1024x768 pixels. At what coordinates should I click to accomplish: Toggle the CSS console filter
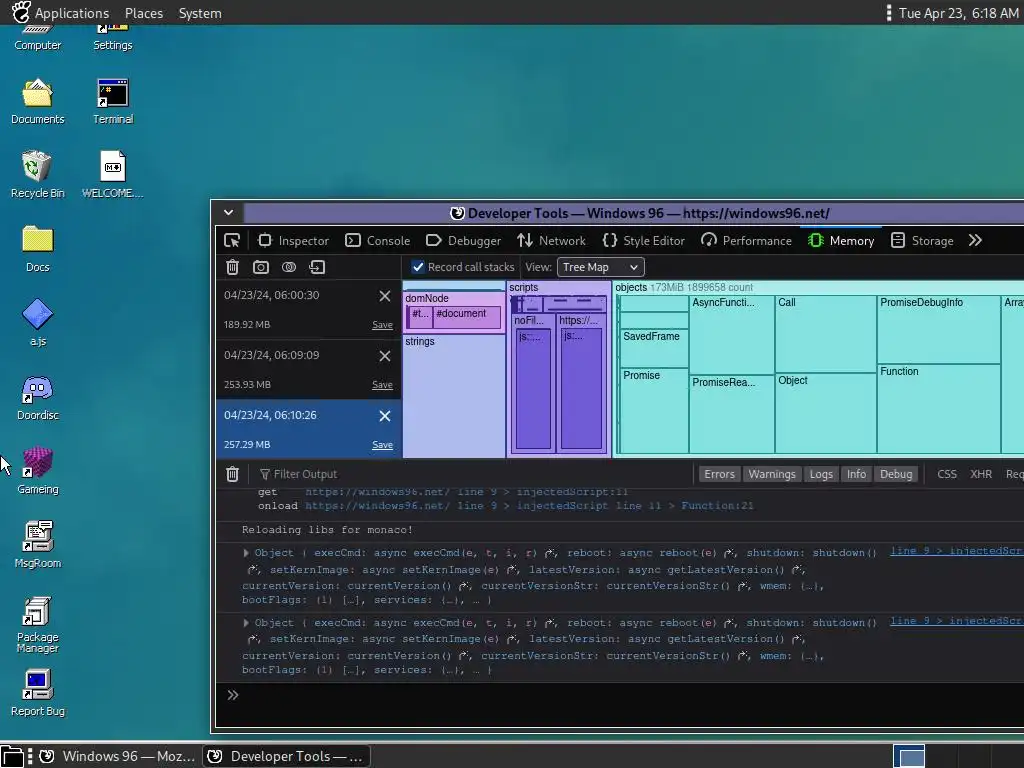click(947, 474)
